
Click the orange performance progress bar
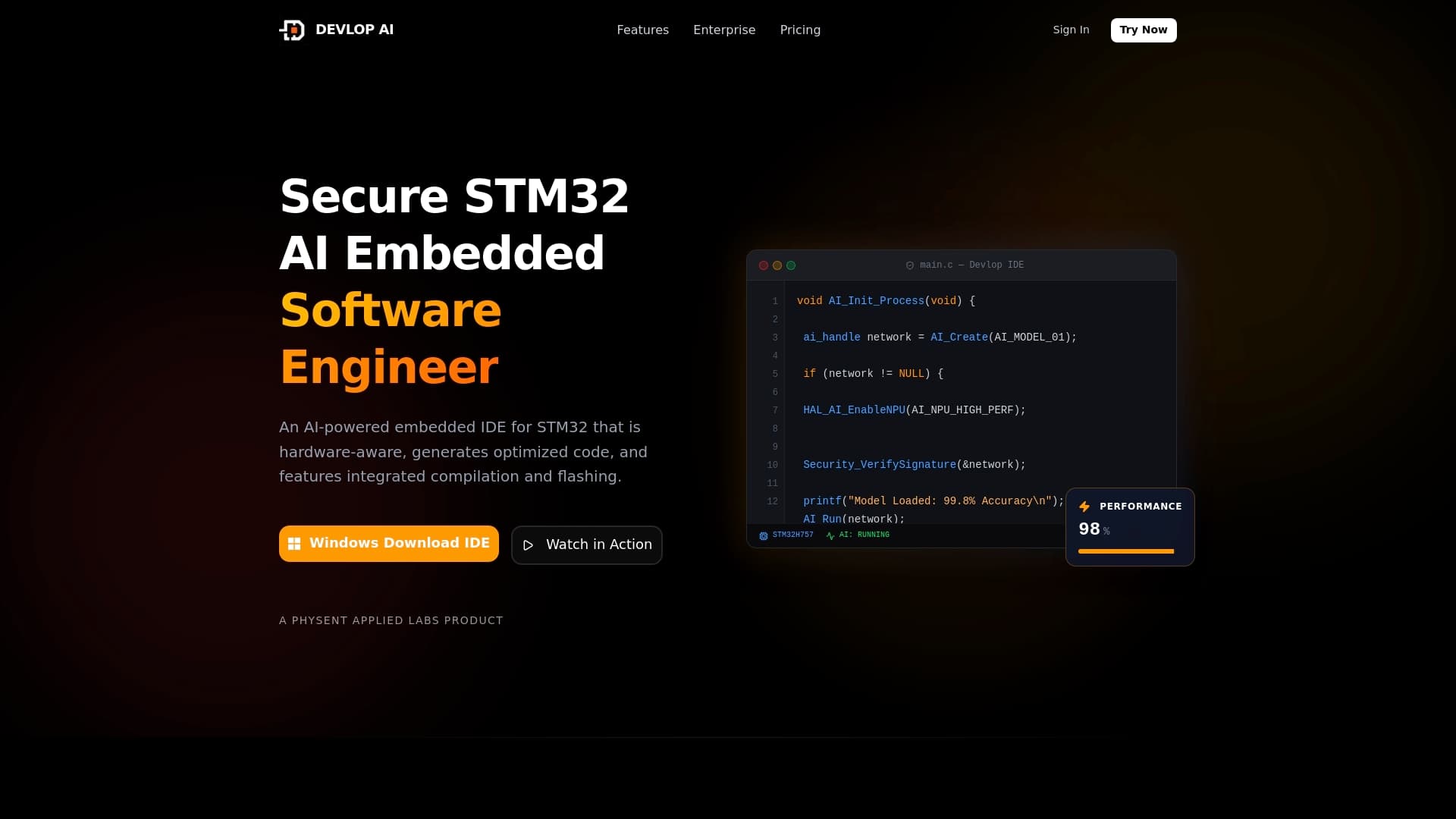click(1125, 551)
